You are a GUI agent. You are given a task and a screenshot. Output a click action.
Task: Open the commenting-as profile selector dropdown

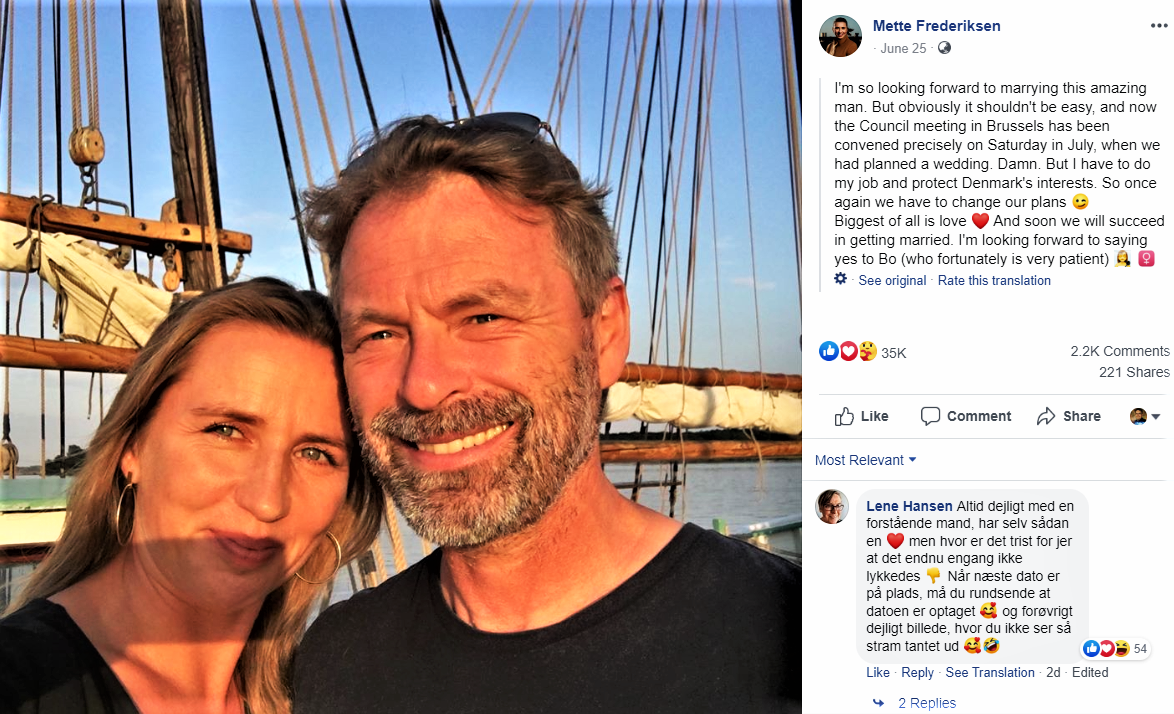pyautogui.click(x=1144, y=416)
